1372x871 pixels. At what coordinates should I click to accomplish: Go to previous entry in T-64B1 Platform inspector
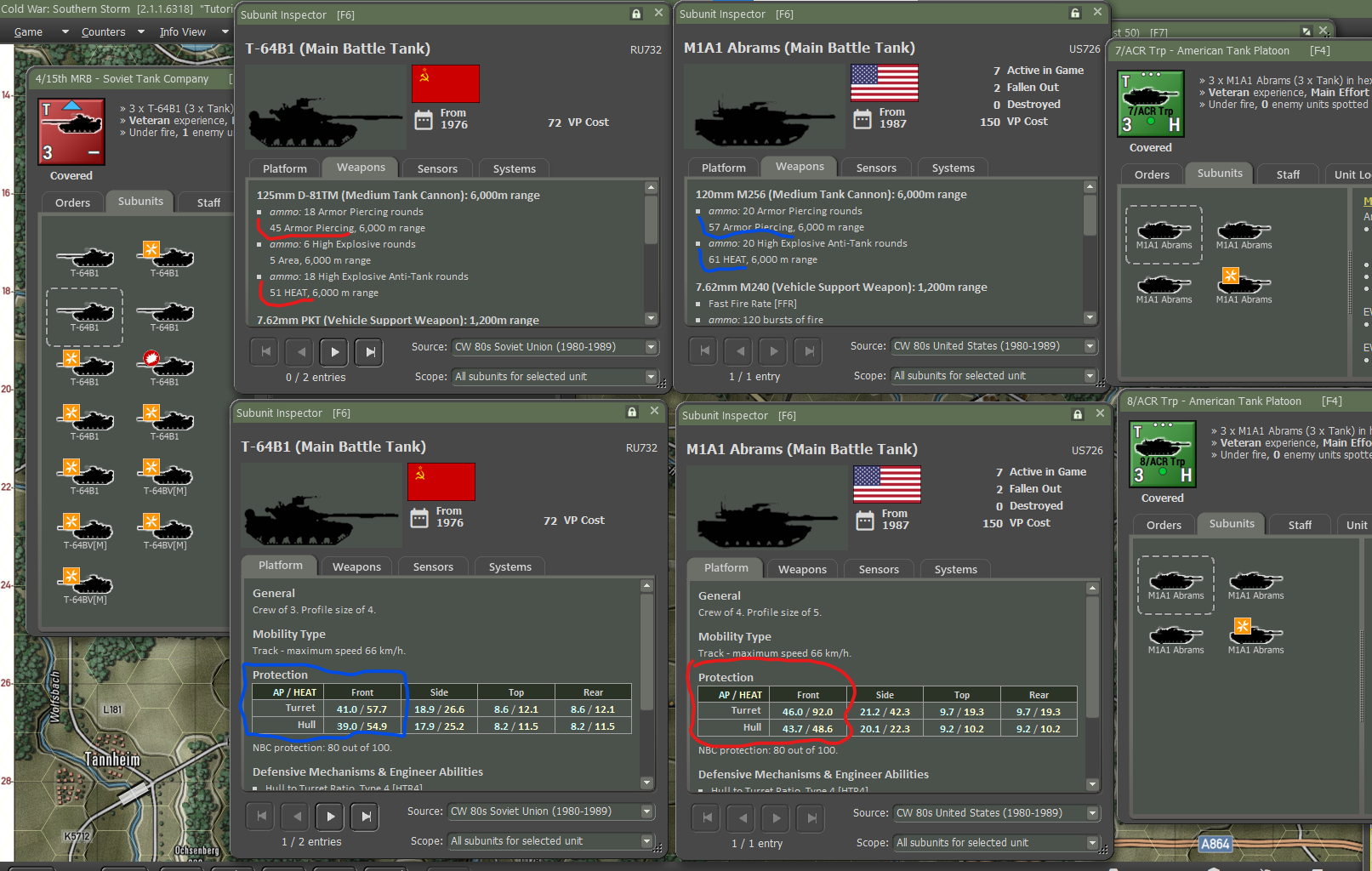click(296, 817)
